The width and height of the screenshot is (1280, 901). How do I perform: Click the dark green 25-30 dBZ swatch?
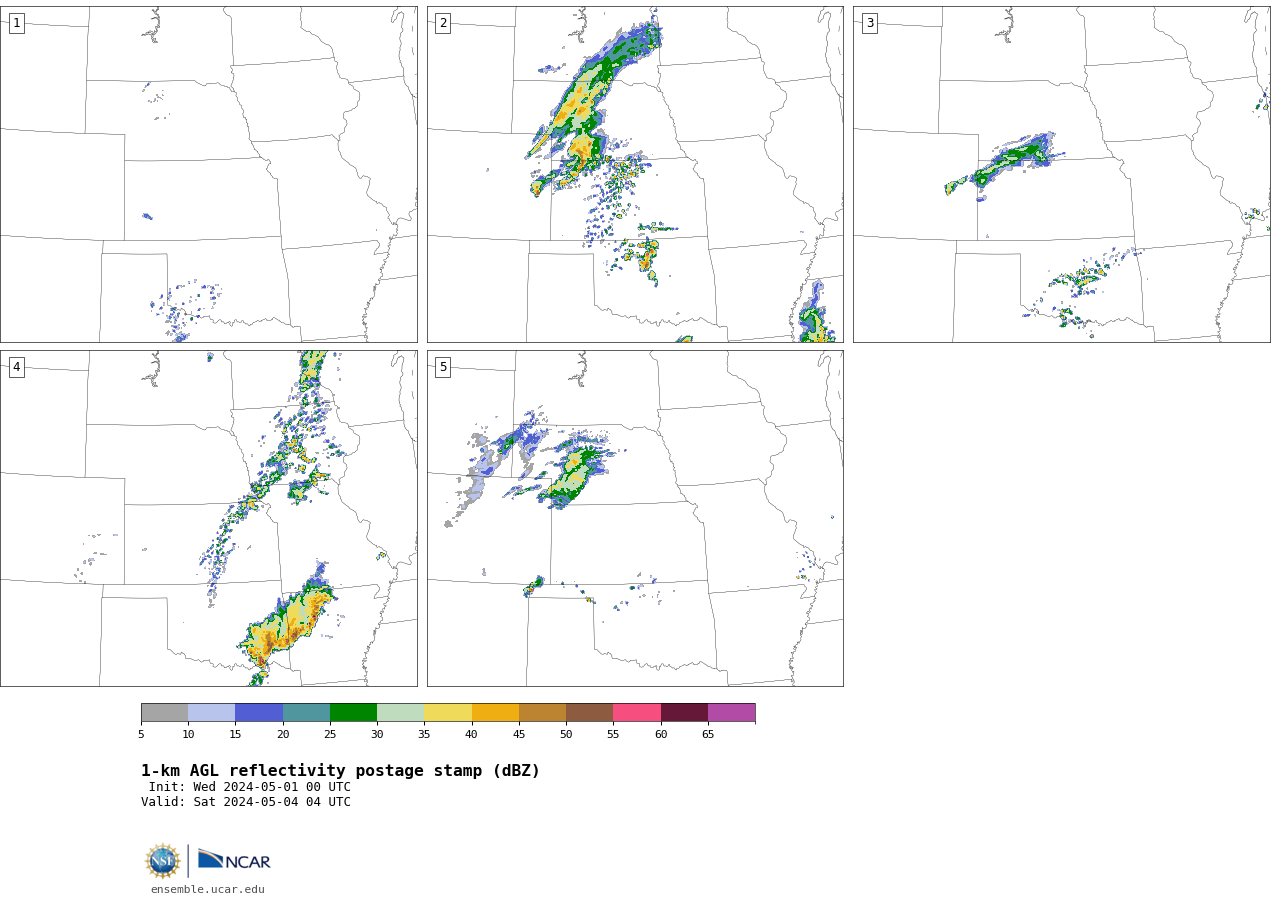point(353,712)
